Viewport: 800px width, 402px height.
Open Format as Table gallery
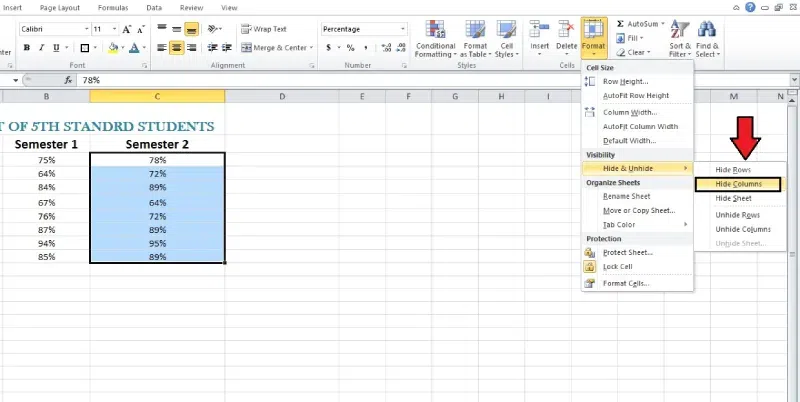click(476, 39)
